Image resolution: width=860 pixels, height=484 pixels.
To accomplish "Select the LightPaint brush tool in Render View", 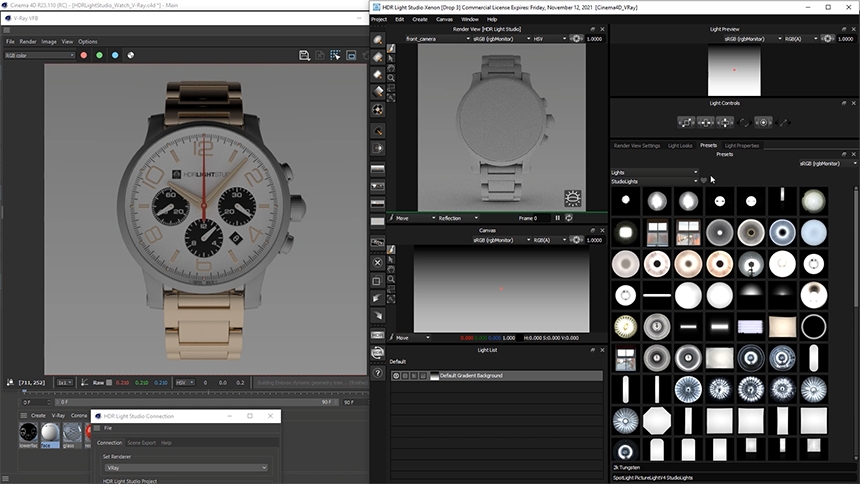I will pyautogui.click(x=391, y=48).
